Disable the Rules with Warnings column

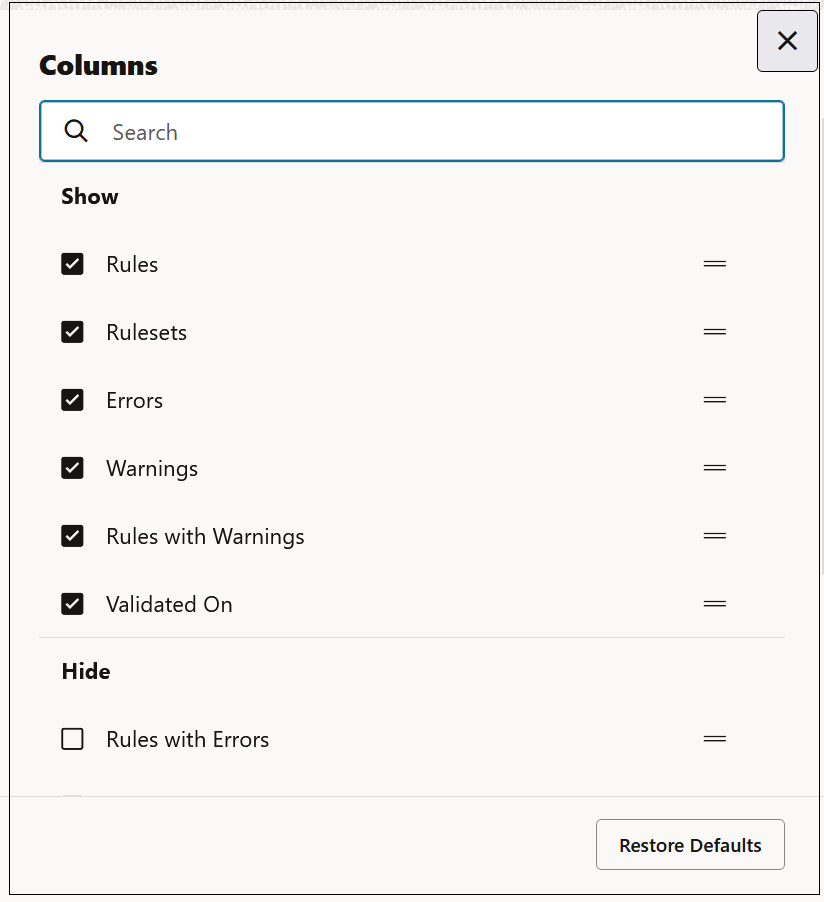pos(72,535)
